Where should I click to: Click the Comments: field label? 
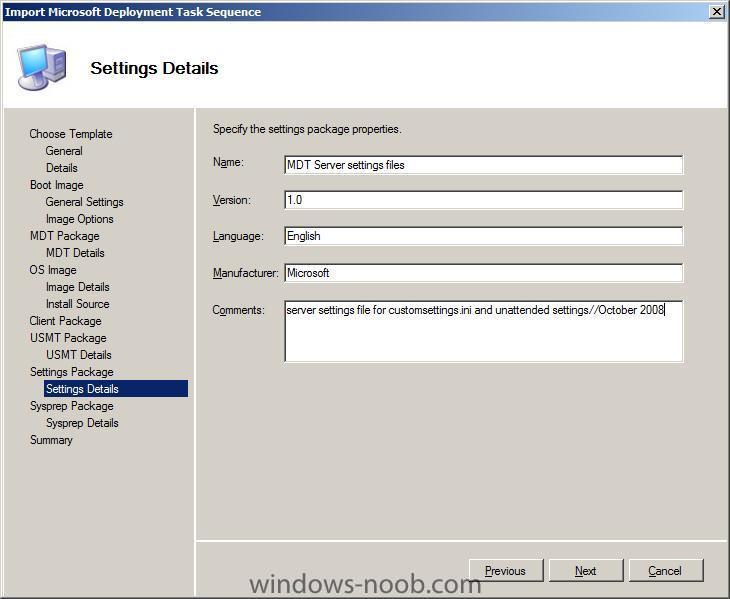(238, 310)
